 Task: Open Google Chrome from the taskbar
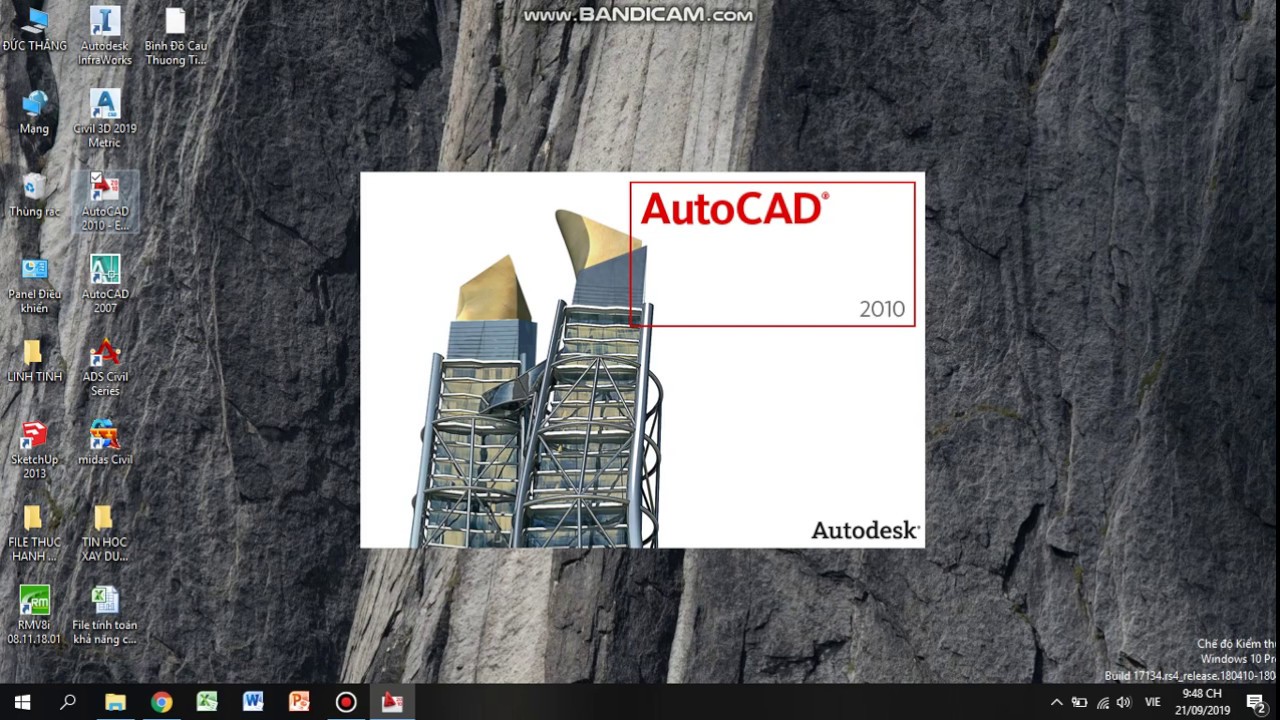click(x=161, y=702)
